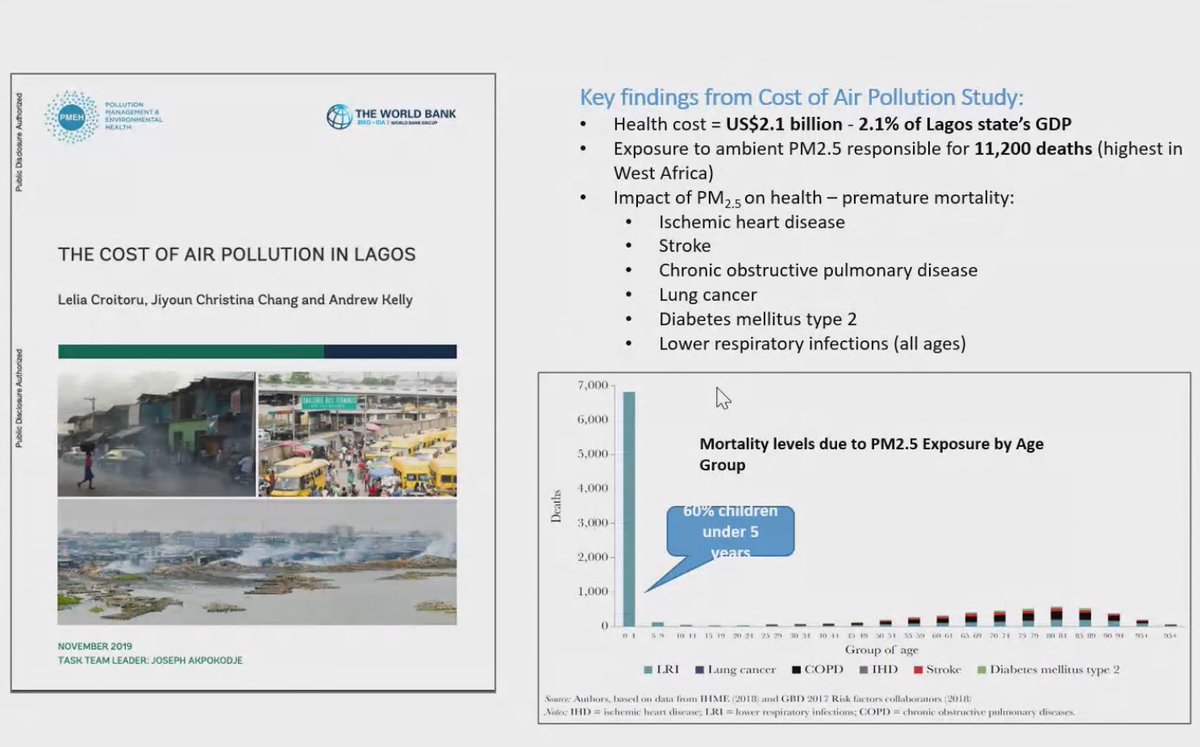Click the COPD legend color swatch
Image resolution: width=1200 pixels, height=747 pixels.
pyautogui.click(x=797, y=669)
